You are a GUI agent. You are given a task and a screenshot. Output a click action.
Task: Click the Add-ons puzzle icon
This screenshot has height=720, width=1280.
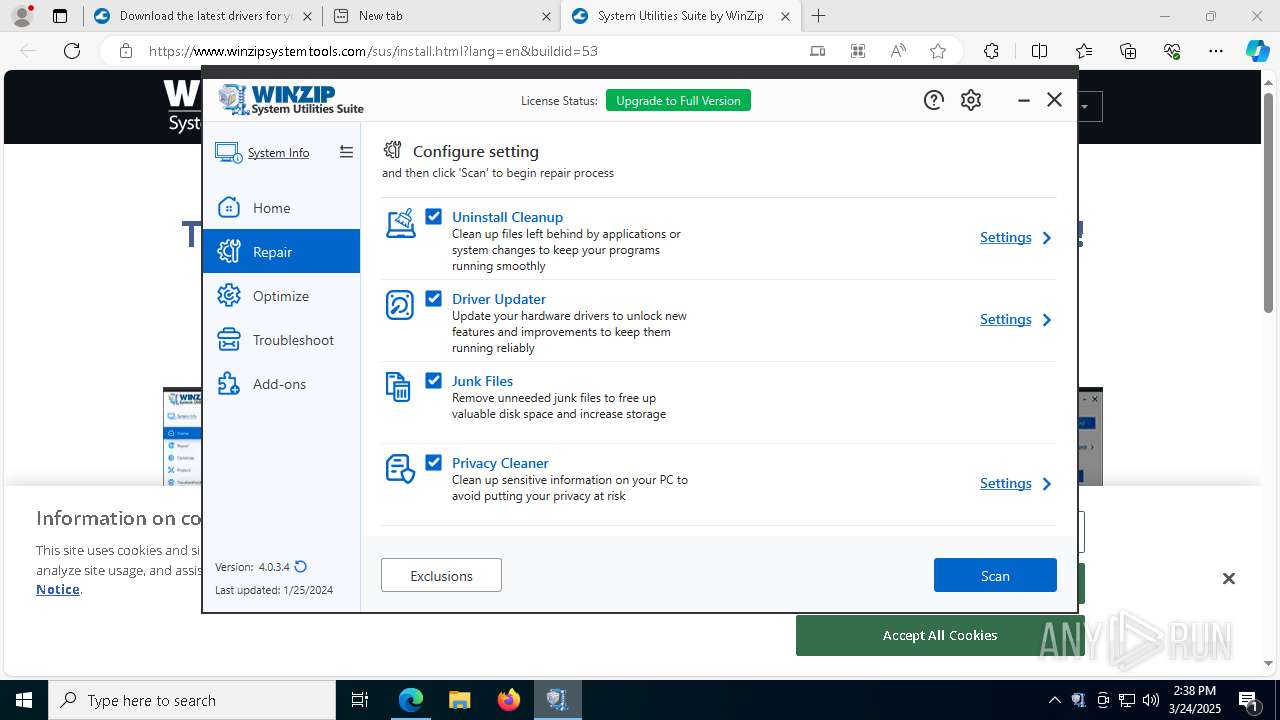[x=229, y=383]
